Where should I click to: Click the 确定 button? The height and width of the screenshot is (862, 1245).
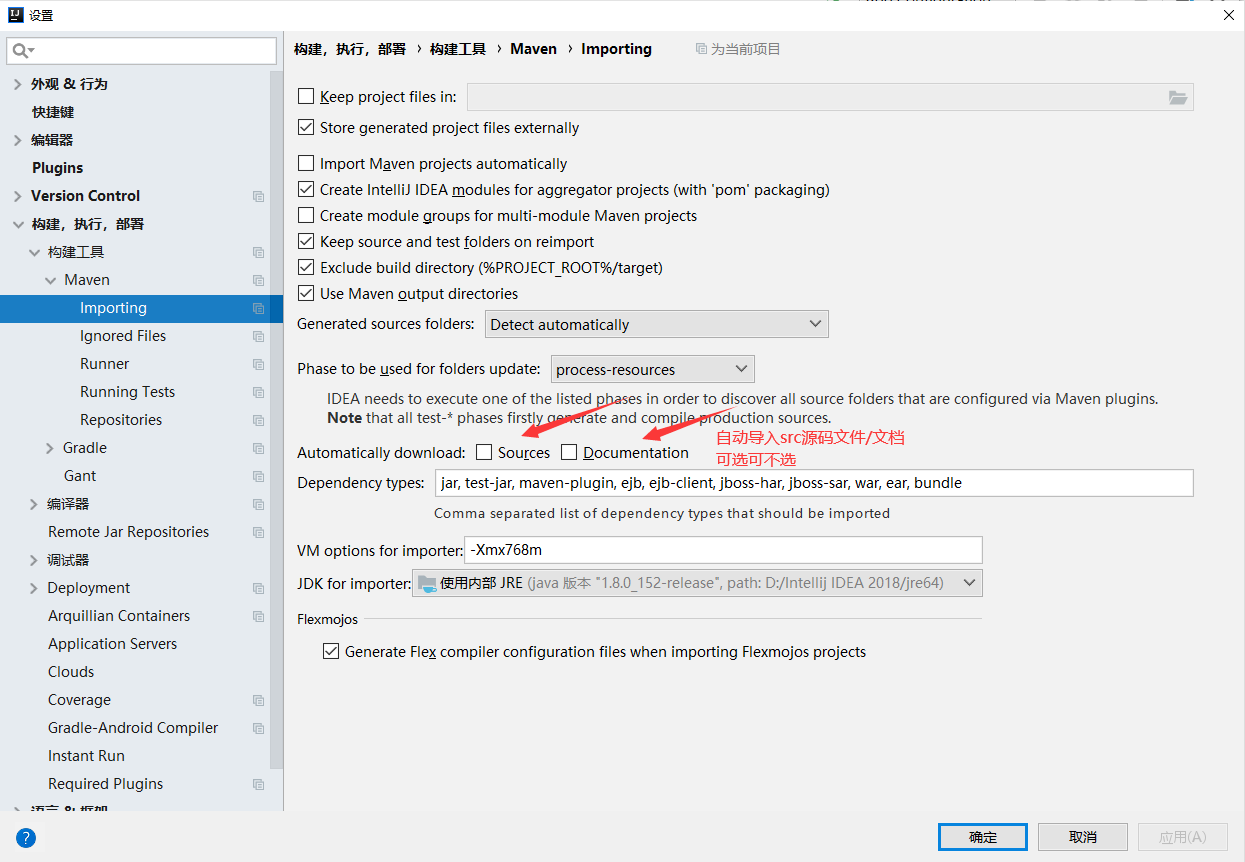tap(983, 837)
